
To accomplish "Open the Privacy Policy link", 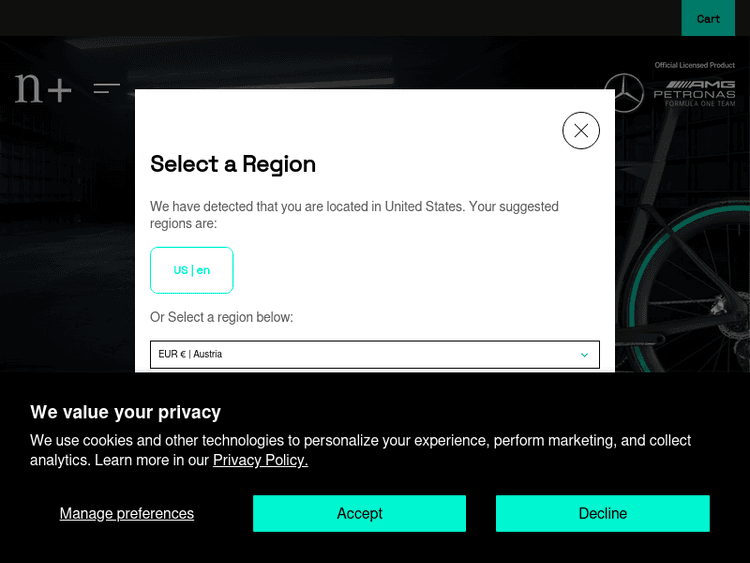I will [x=260, y=460].
